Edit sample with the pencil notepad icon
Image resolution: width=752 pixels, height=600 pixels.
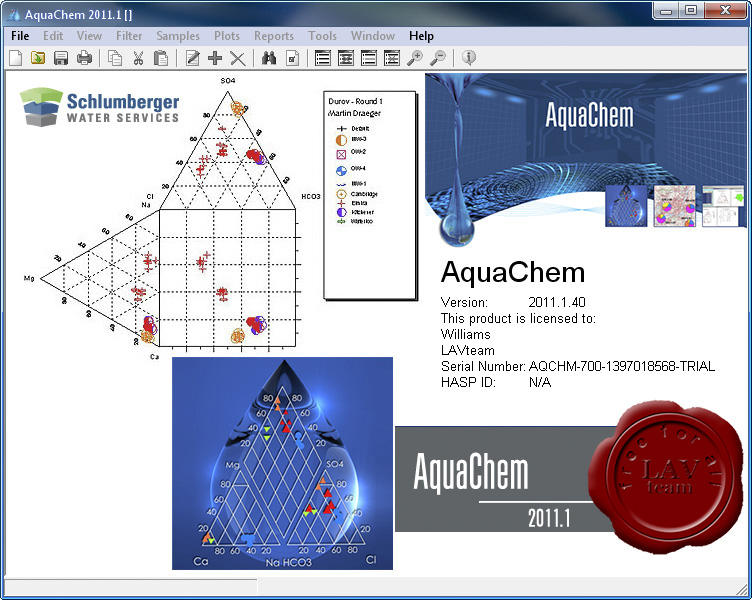[x=192, y=58]
